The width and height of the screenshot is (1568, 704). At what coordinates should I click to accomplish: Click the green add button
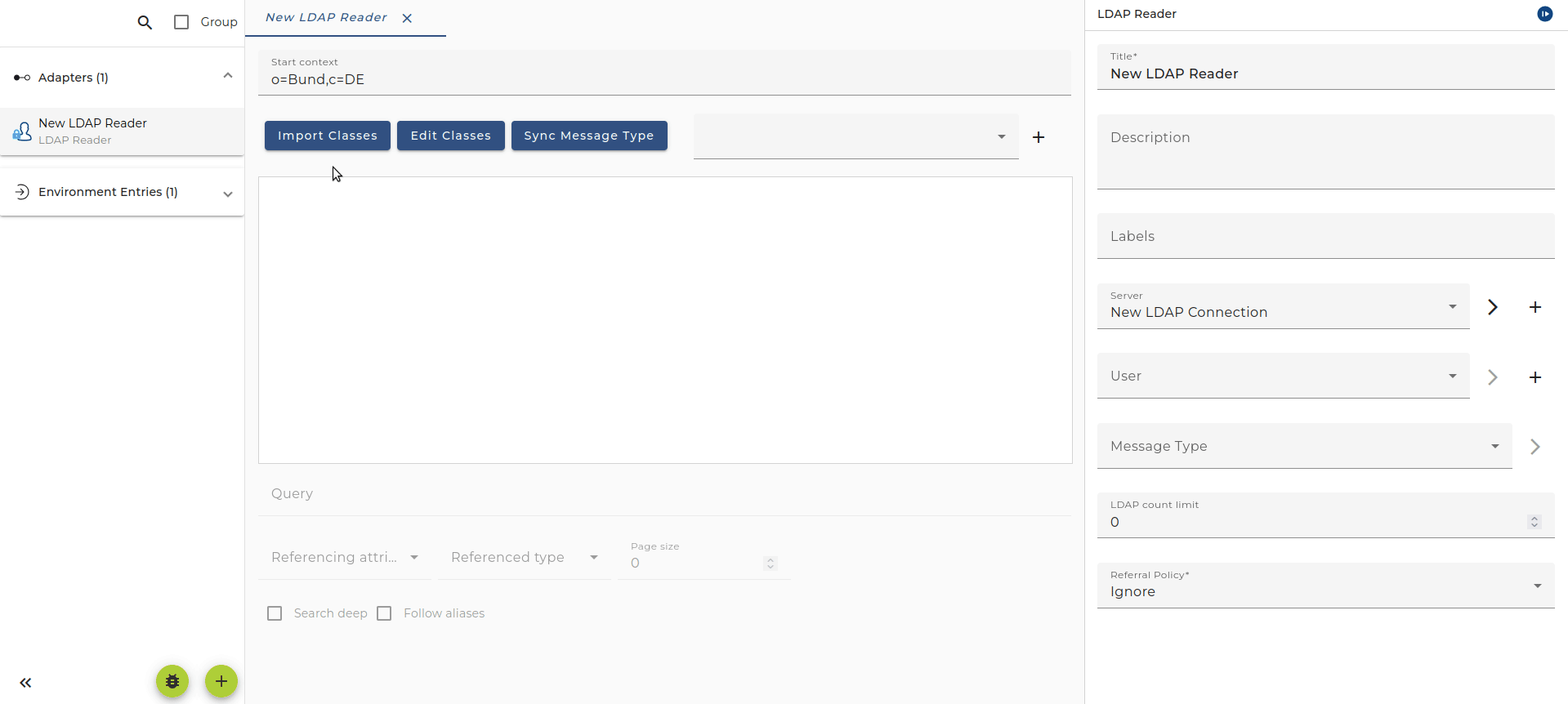tap(221, 681)
